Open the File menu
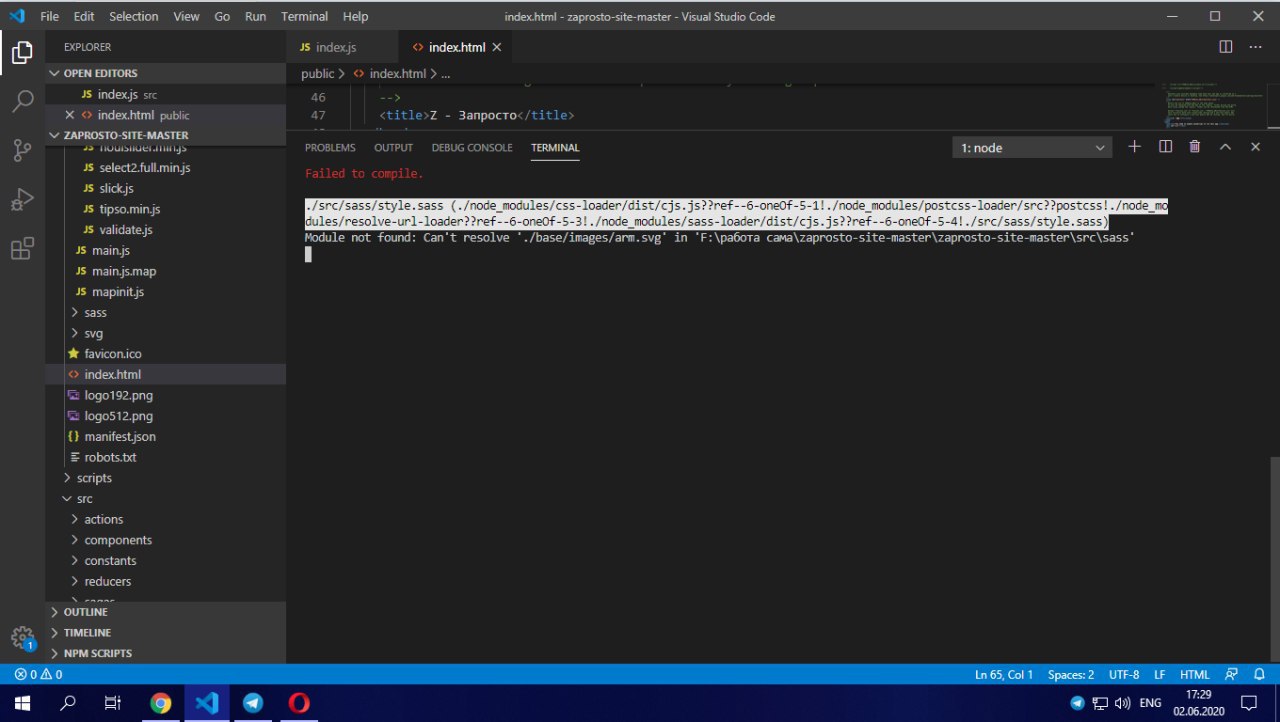This screenshot has width=1280, height=722. (50, 16)
